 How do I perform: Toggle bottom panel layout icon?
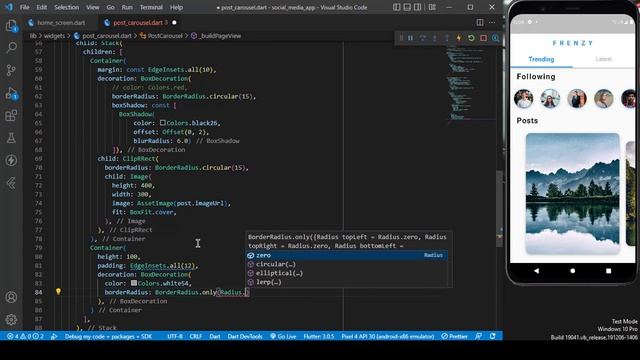tap(407, 7)
